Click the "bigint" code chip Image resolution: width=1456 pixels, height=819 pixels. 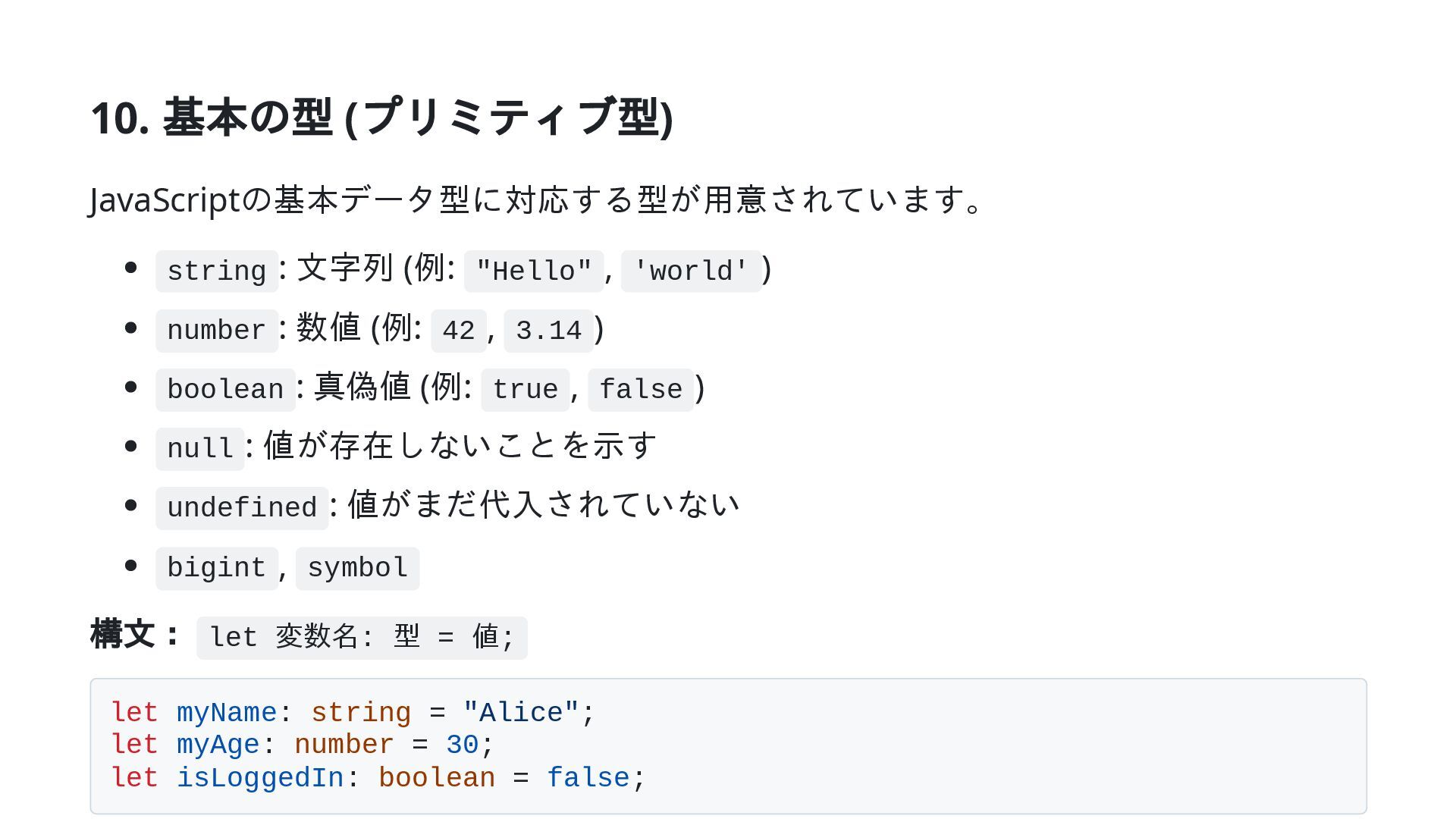(217, 568)
